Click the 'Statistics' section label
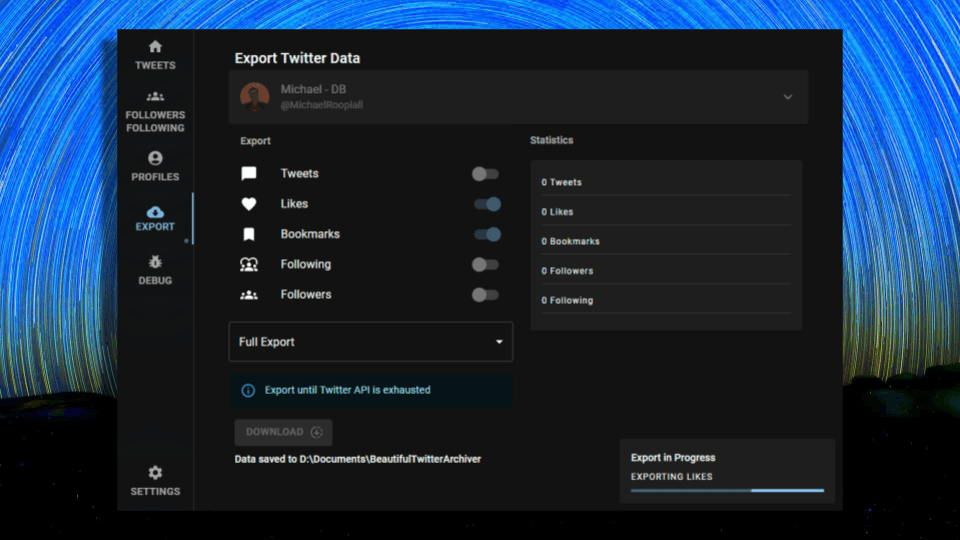 tap(552, 140)
